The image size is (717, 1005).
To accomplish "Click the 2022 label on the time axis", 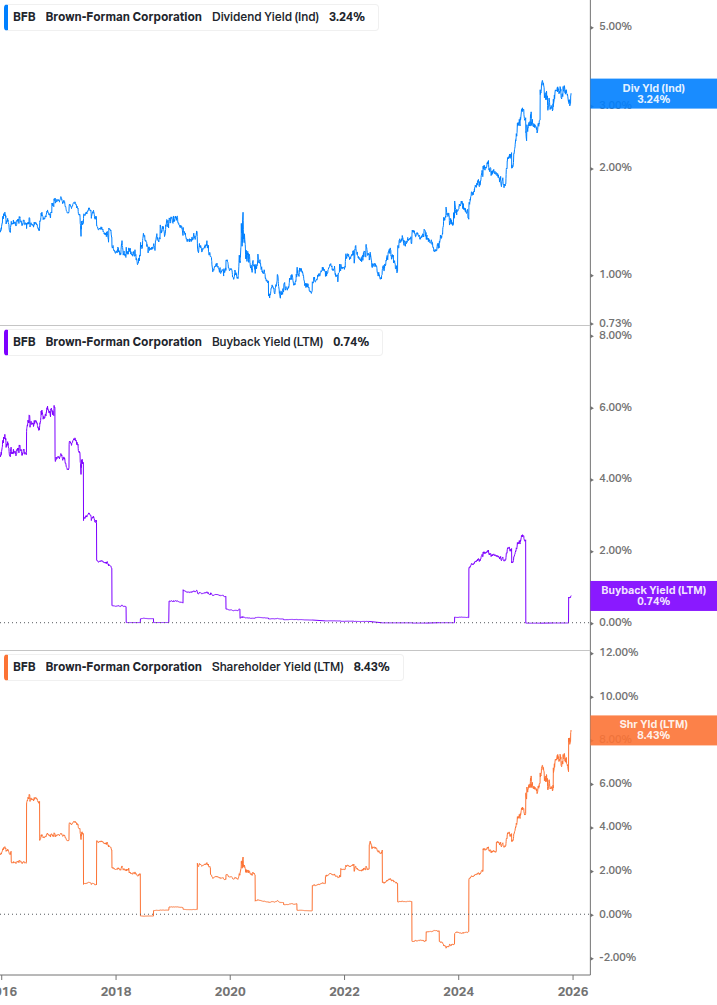I will tap(344, 992).
